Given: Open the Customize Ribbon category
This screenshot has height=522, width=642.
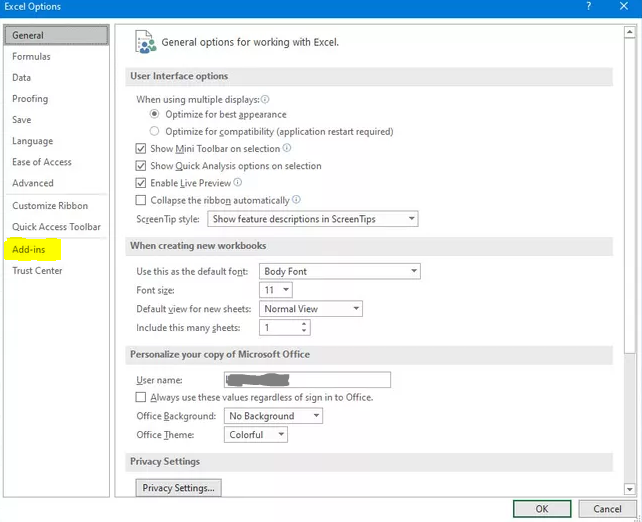Looking at the screenshot, I should coord(57,206).
